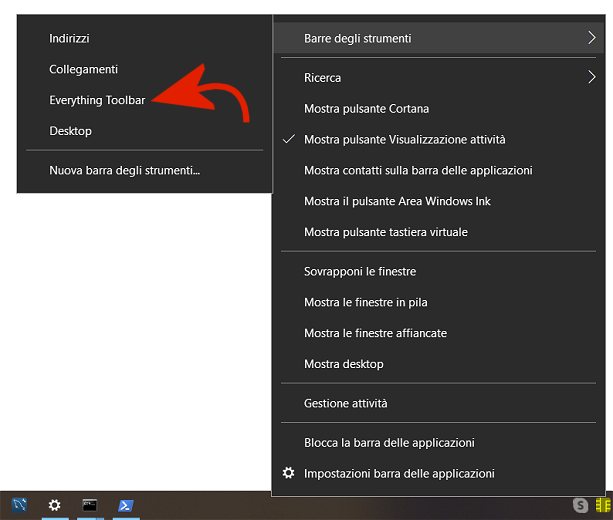Click Nuova barra degli strumenti...
613x520 pixels.
click(x=144, y=170)
